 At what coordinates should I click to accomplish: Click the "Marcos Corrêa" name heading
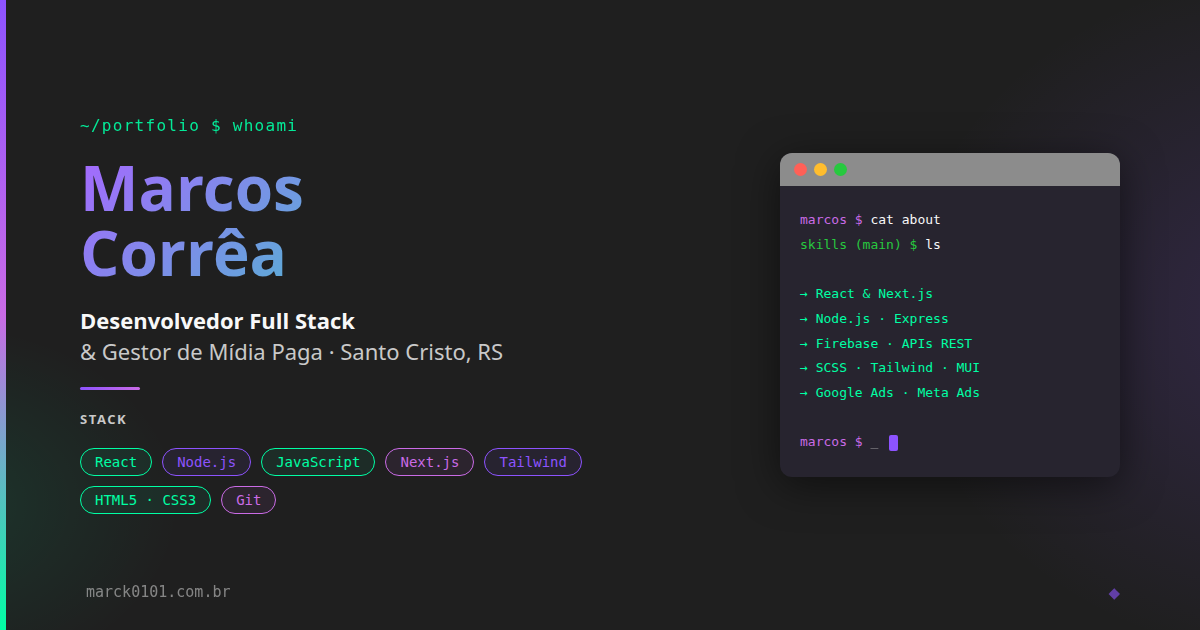pos(192,220)
